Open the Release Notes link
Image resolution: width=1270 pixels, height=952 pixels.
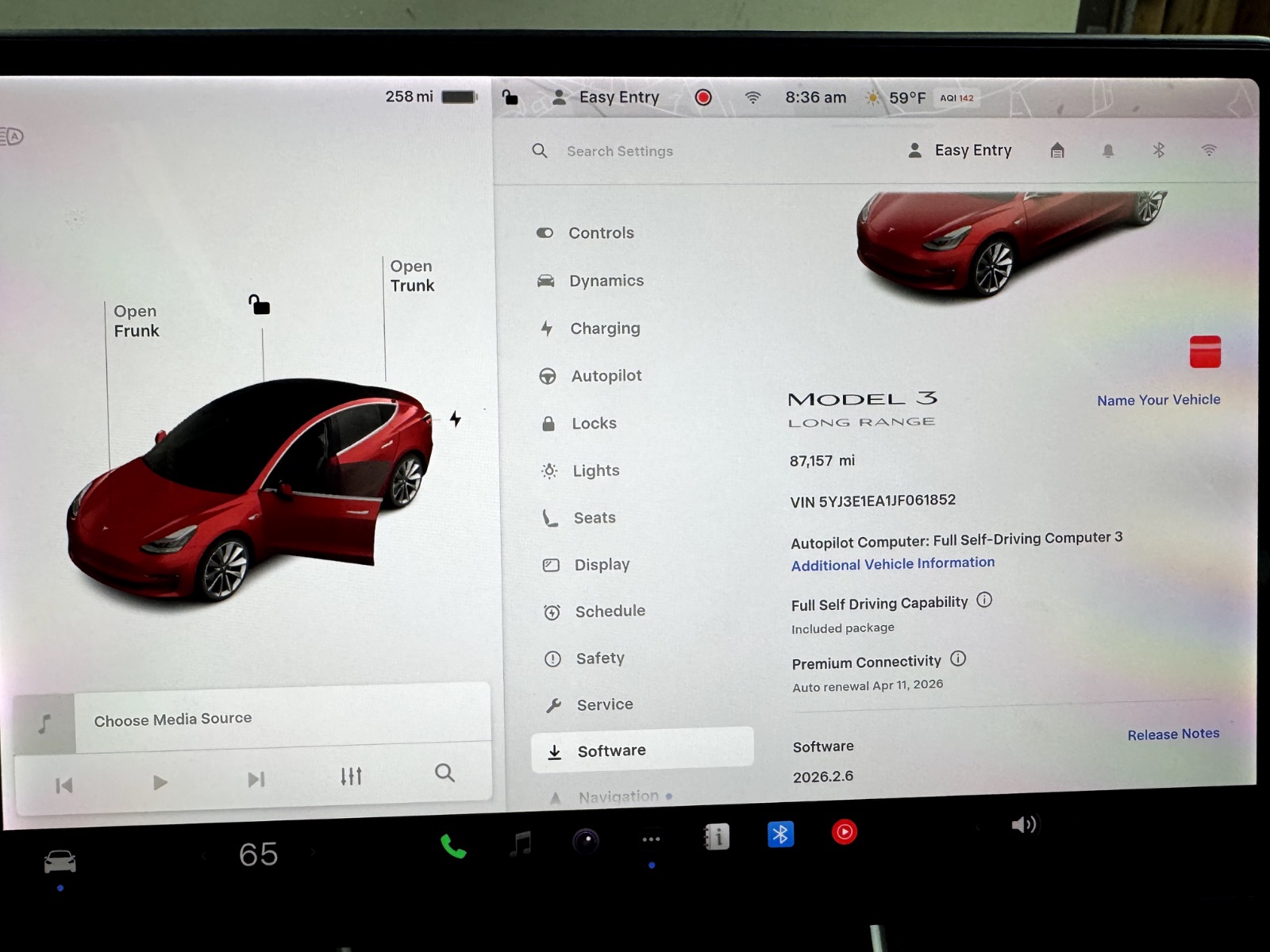click(x=1173, y=735)
